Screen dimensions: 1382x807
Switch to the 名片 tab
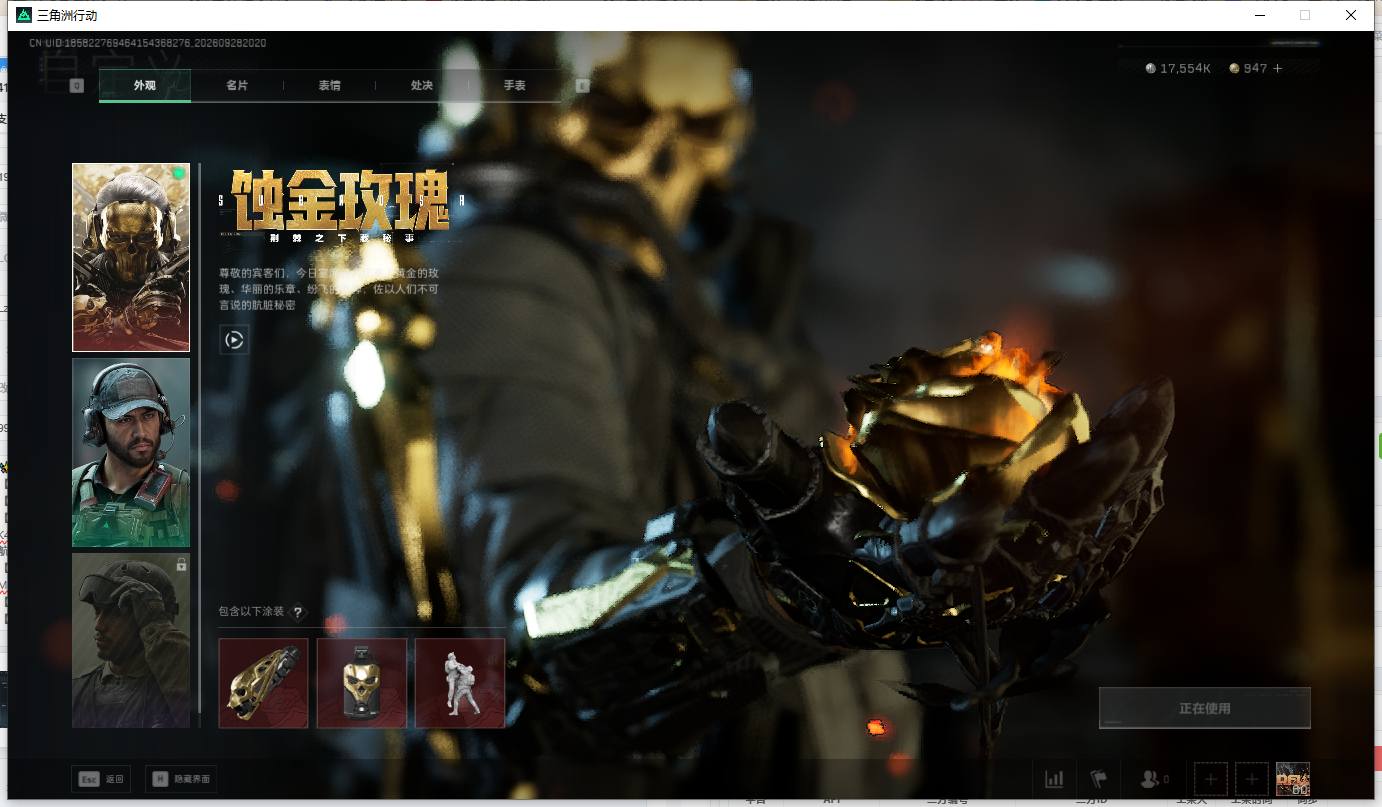(237, 85)
